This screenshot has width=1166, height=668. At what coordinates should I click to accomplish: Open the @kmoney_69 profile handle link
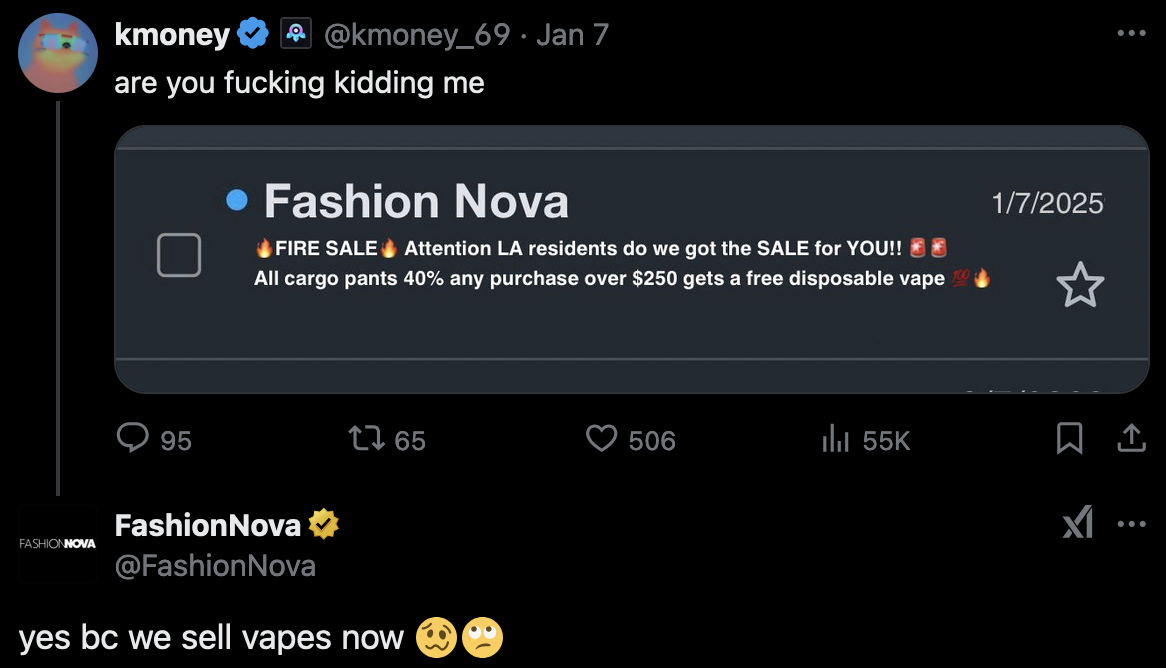(x=417, y=35)
